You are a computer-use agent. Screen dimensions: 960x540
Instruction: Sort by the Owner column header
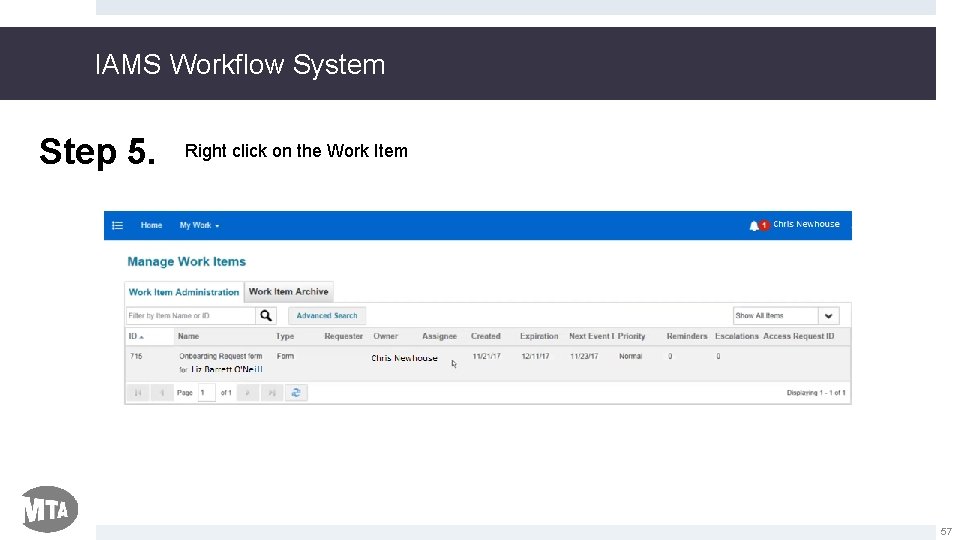[386, 336]
